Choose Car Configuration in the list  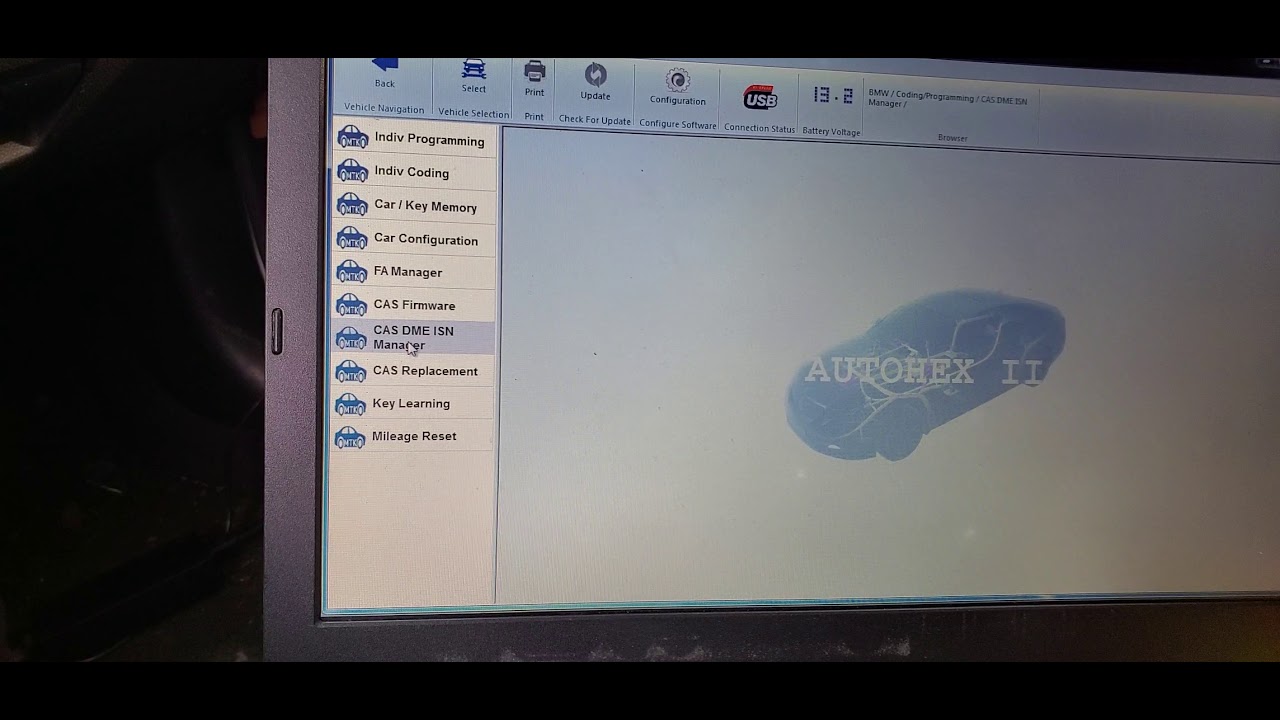[x=414, y=239]
